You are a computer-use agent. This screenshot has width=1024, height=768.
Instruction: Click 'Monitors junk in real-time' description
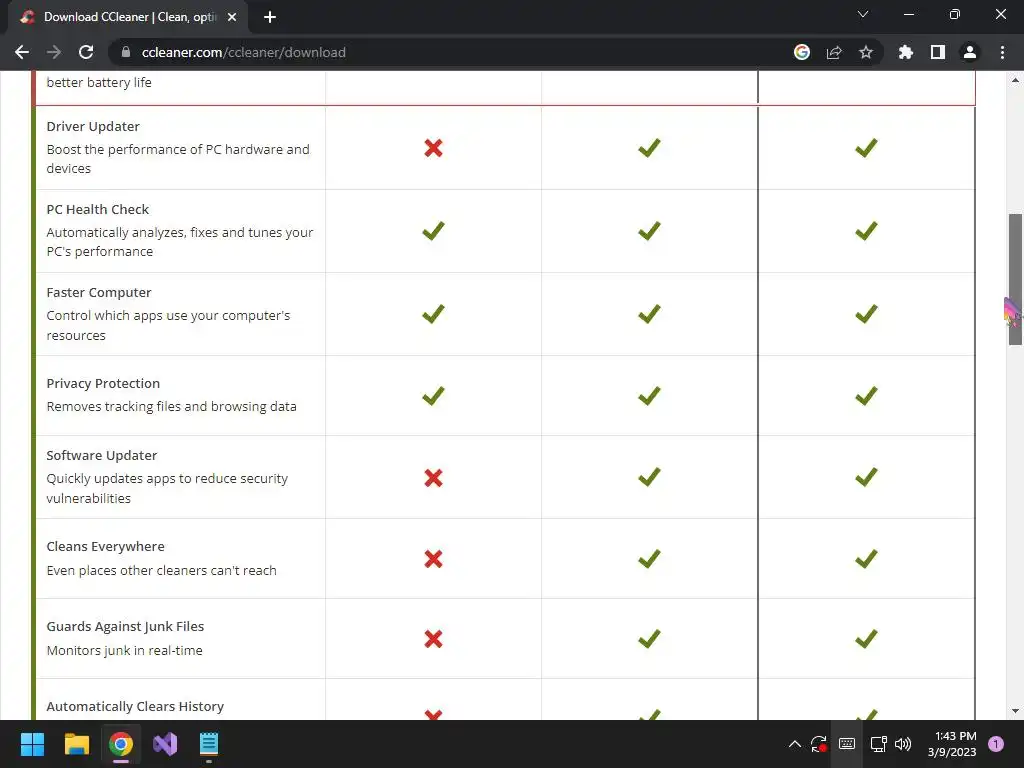coord(124,650)
